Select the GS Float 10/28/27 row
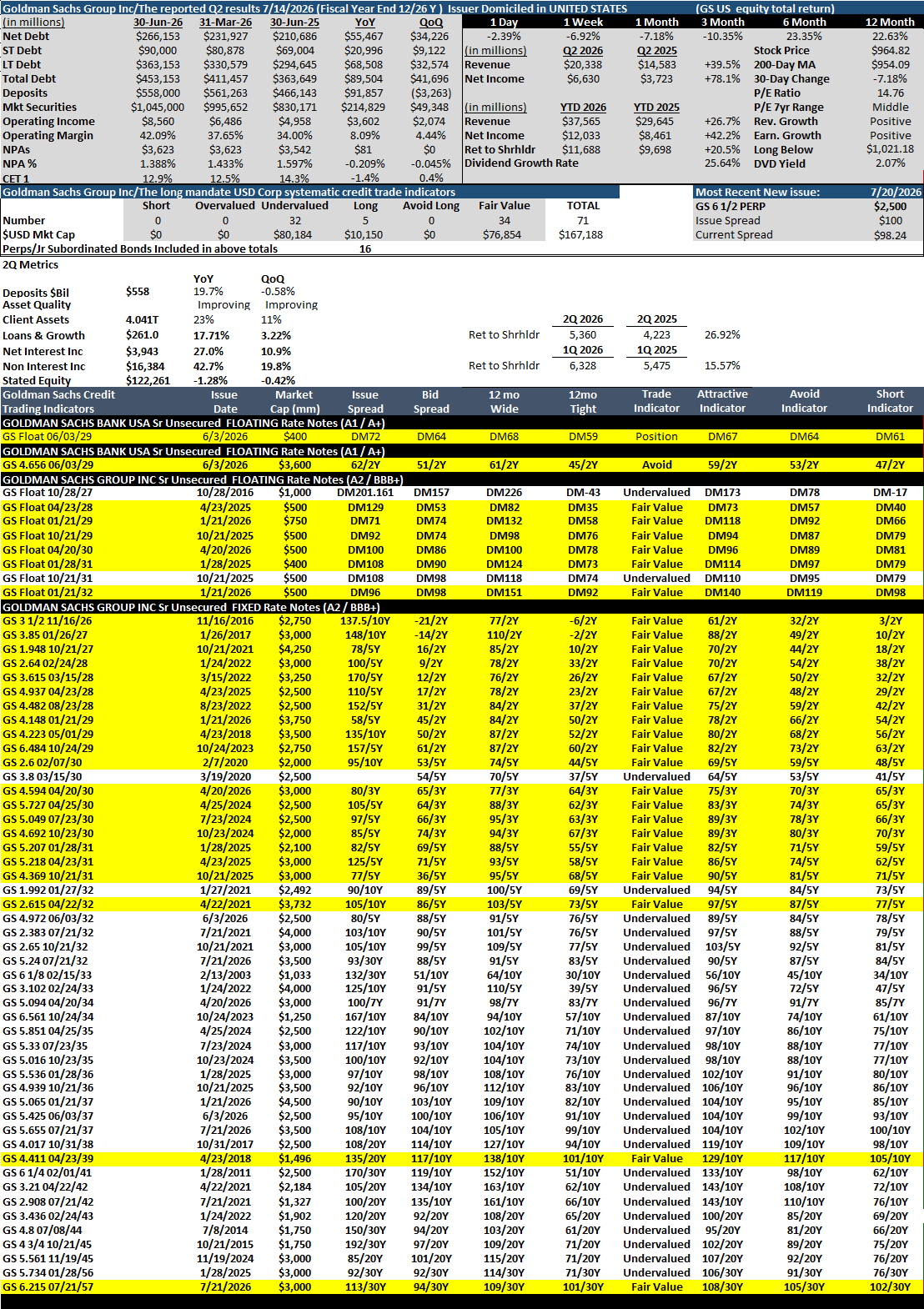 point(462,493)
